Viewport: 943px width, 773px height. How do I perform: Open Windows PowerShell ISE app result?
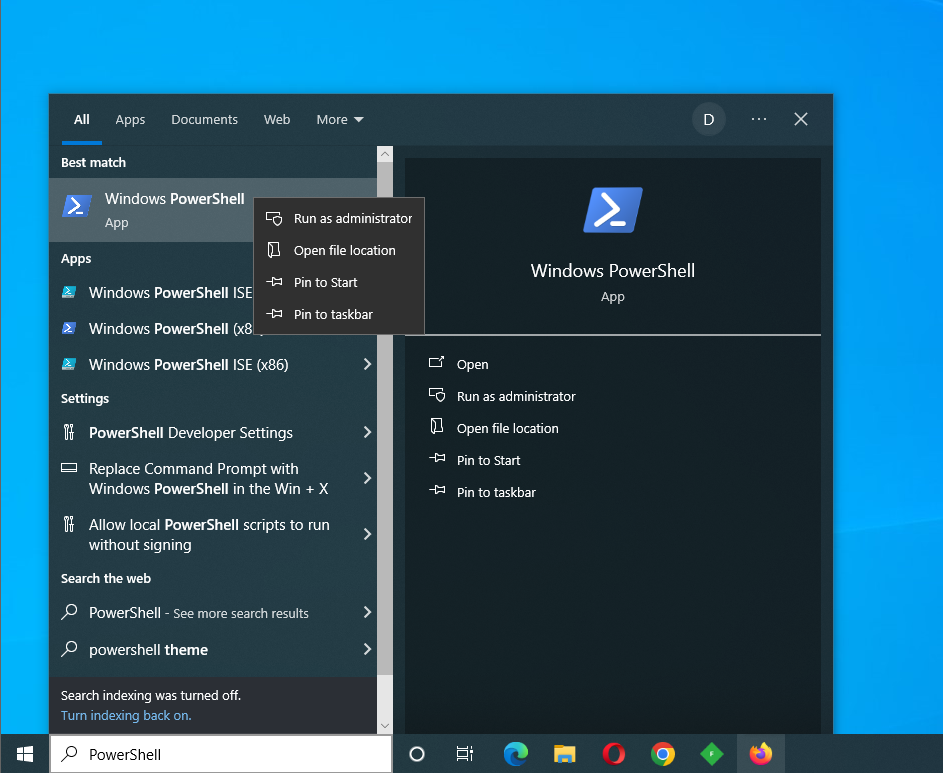170,293
